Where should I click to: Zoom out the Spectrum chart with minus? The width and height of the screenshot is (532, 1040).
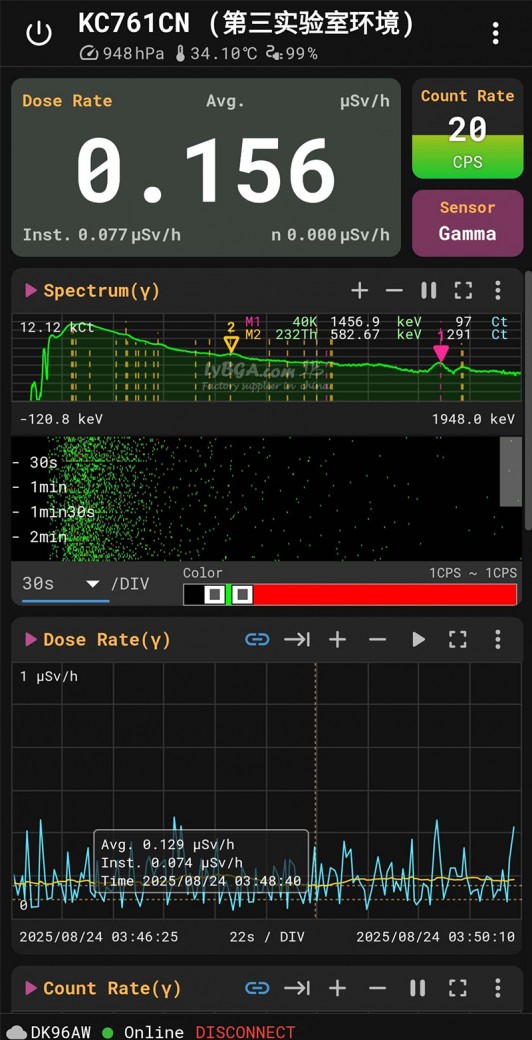(394, 291)
